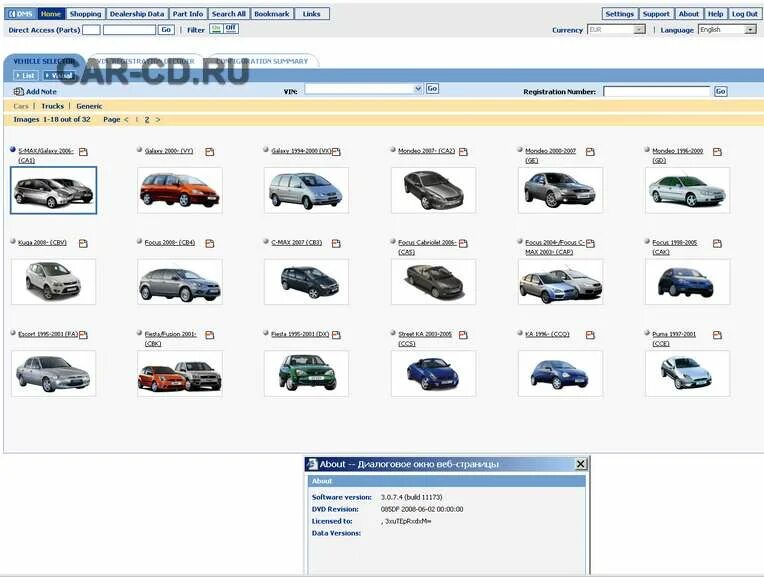Click the Registration Number input field
The height and width of the screenshot is (577, 764).
[x=657, y=91]
